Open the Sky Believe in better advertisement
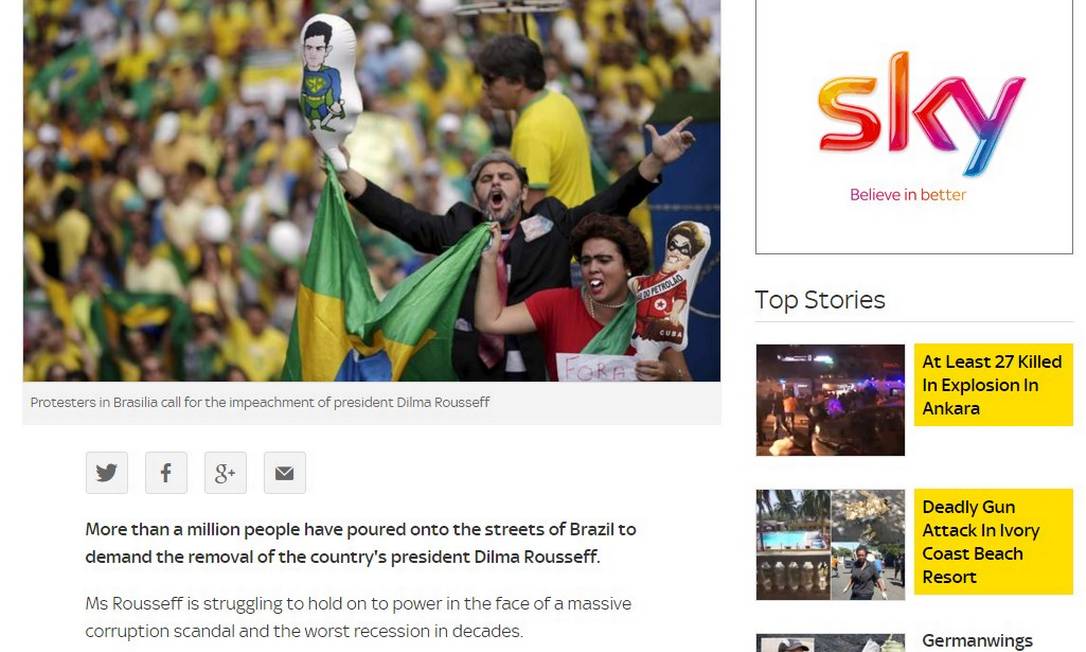1086x652 pixels. (x=914, y=127)
